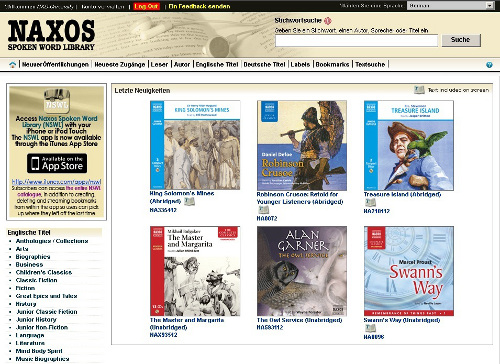Open the Bookmarks menu item
This screenshot has width=500, height=364.
332,64
